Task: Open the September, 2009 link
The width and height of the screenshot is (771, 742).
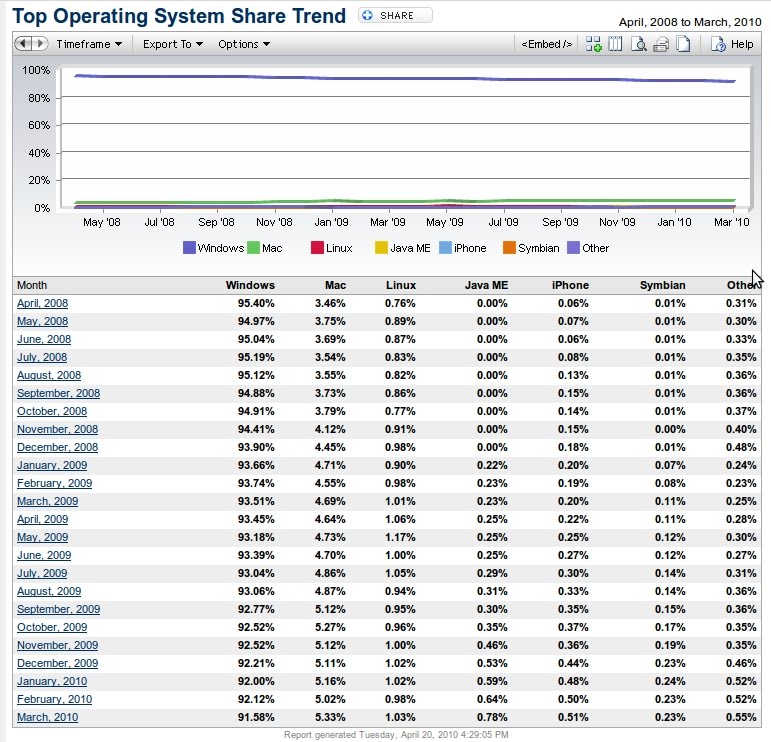Action: 58,609
